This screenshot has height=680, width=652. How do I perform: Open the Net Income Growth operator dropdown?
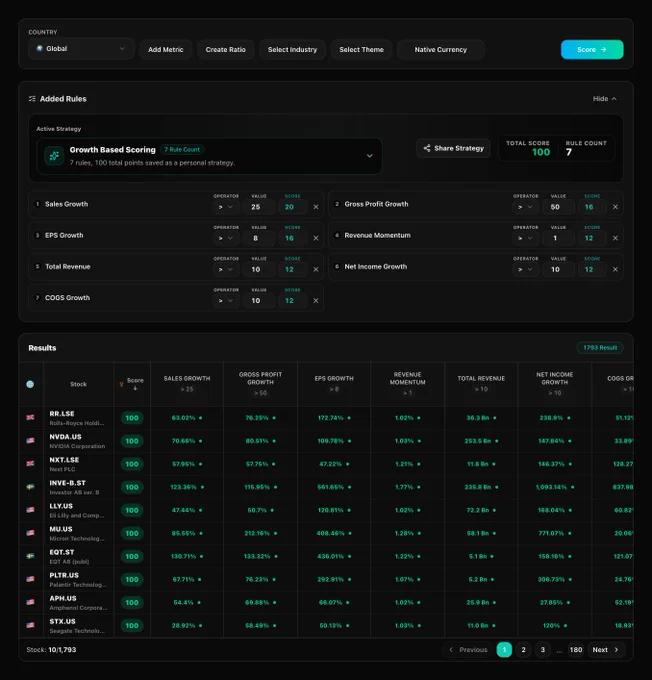click(525, 270)
